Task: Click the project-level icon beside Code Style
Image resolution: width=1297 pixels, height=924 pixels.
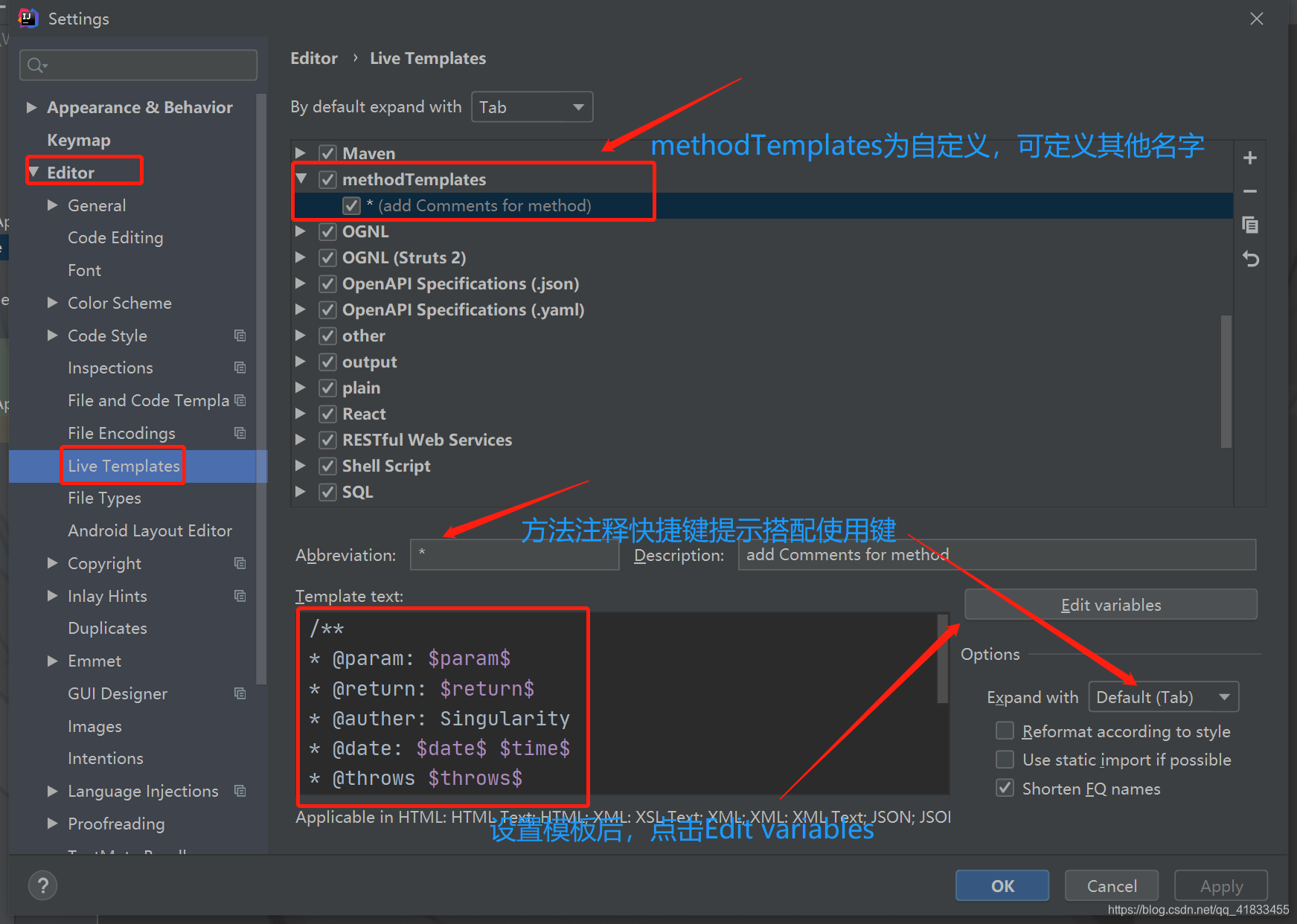Action: click(x=240, y=336)
